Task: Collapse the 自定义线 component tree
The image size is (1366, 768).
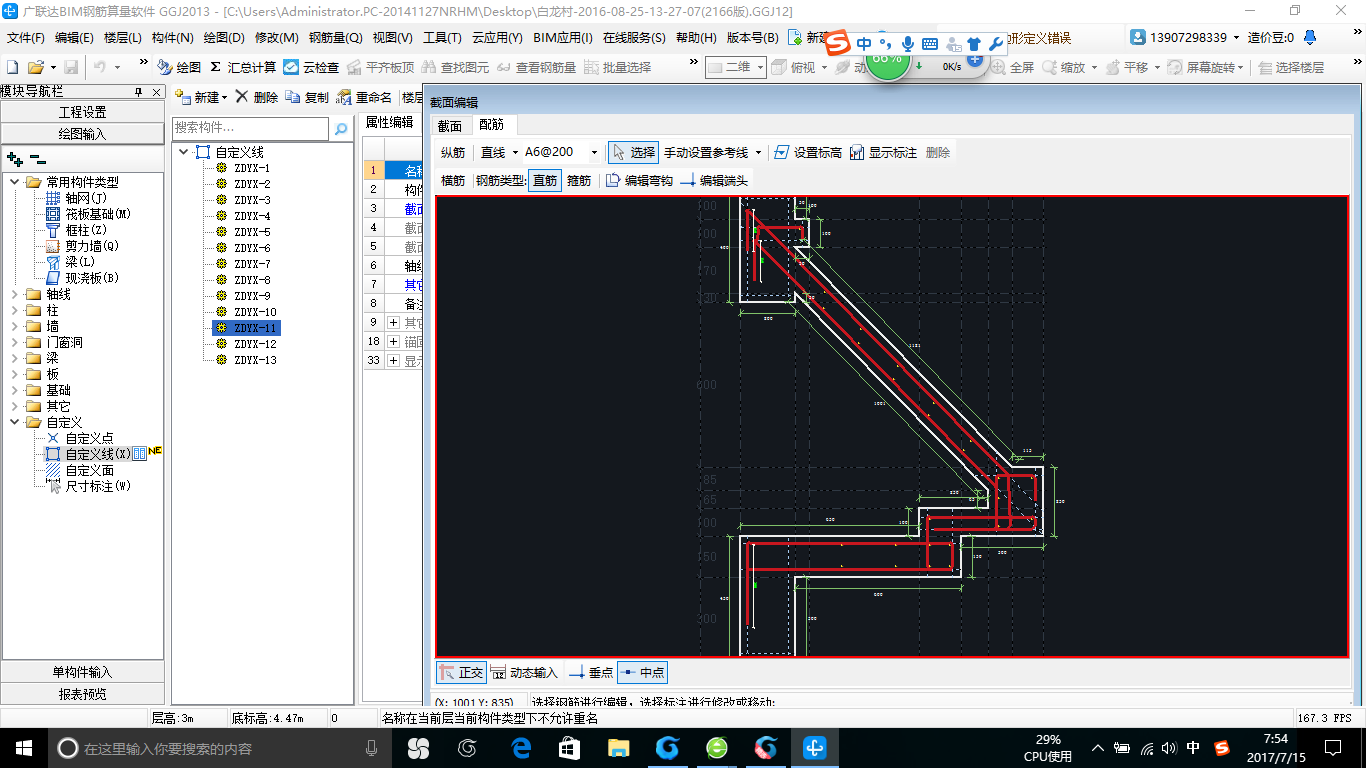Action: pos(184,152)
